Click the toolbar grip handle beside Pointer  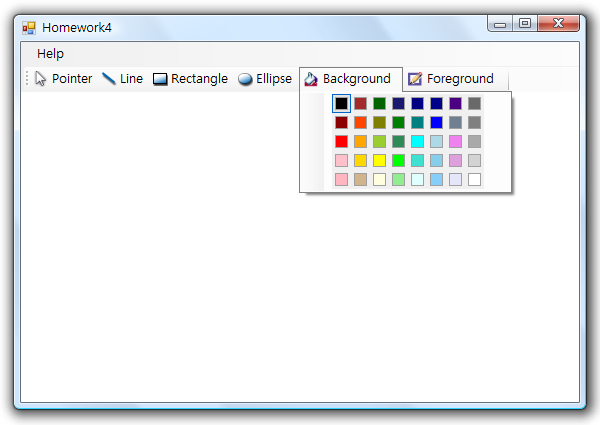(x=27, y=78)
